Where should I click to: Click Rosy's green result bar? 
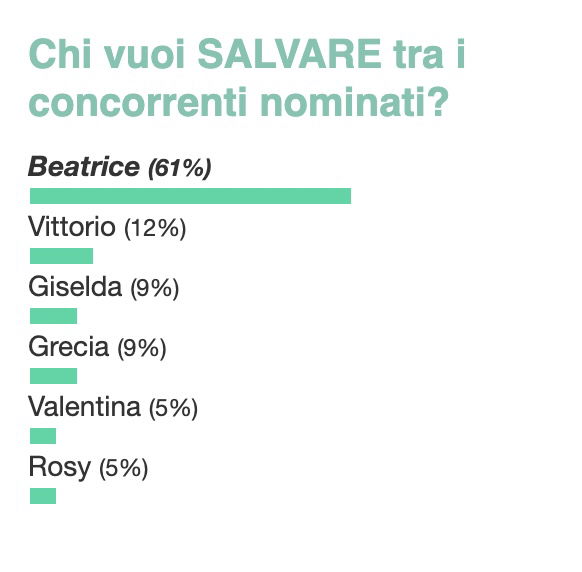(x=43, y=496)
